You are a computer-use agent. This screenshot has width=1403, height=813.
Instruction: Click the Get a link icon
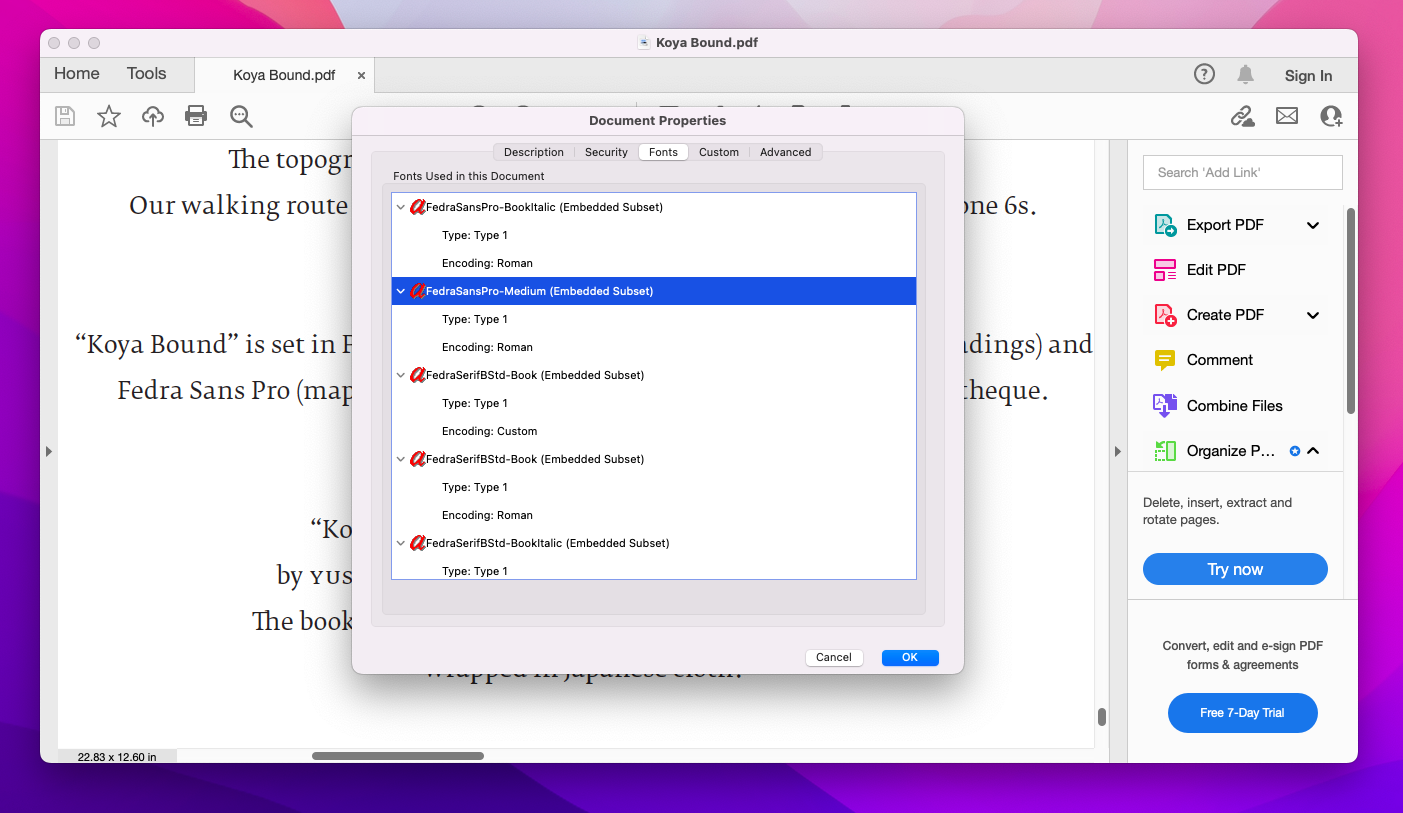click(1243, 116)
